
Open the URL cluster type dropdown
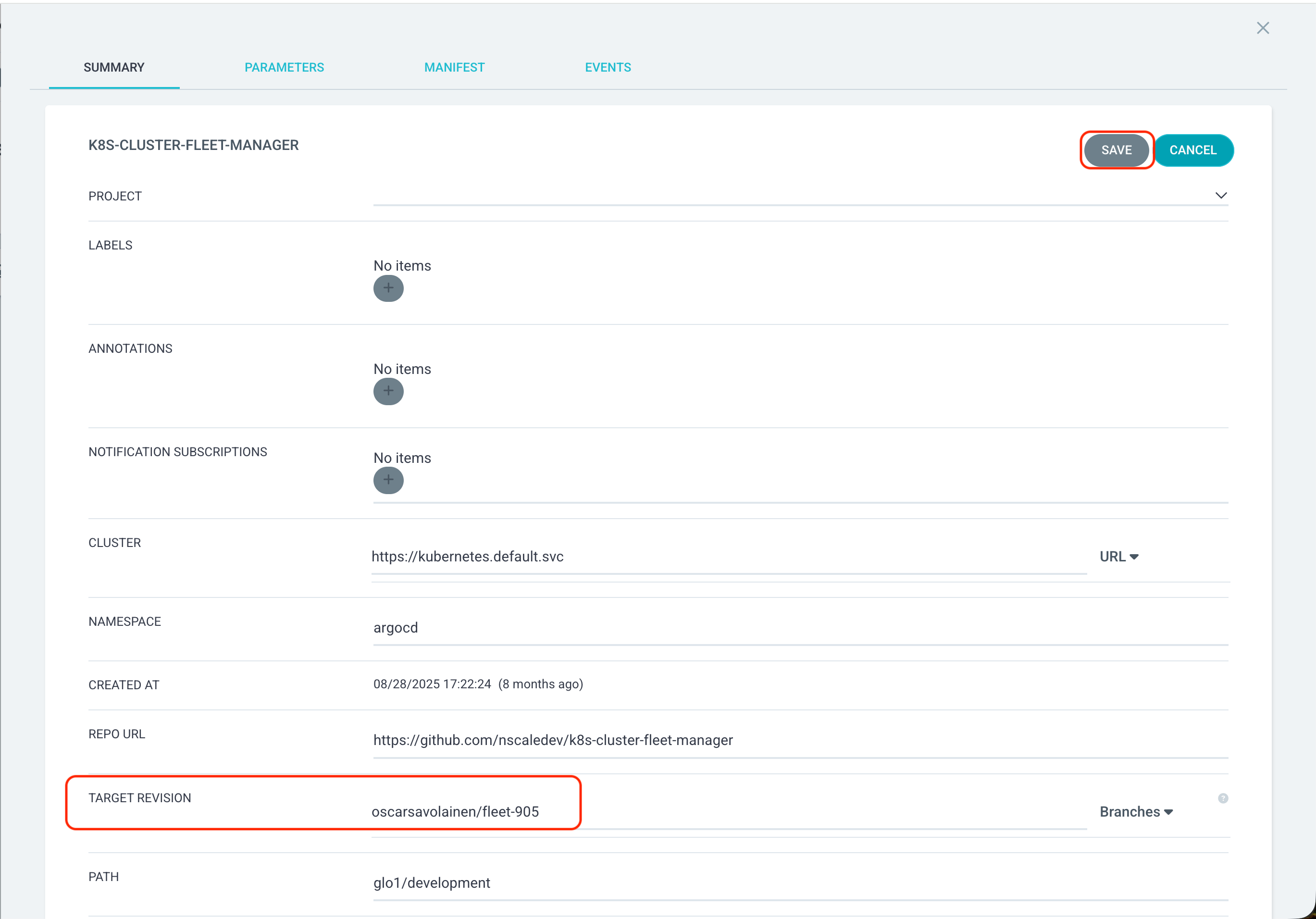pos(1119,557)
